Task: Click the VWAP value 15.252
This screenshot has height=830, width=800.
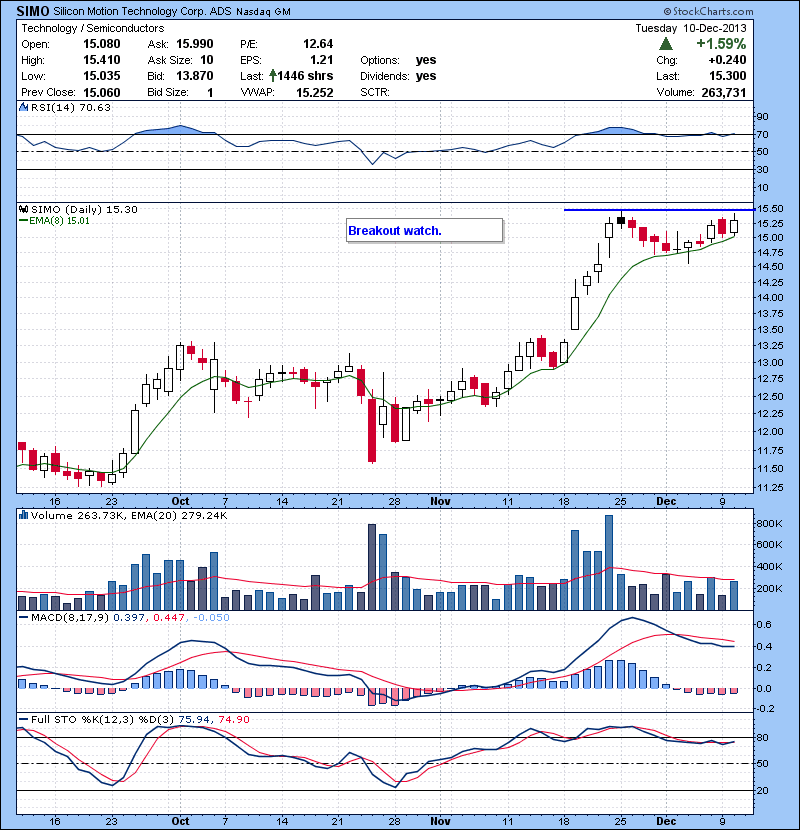Action: pyautogui.click(x=314, y=93)
